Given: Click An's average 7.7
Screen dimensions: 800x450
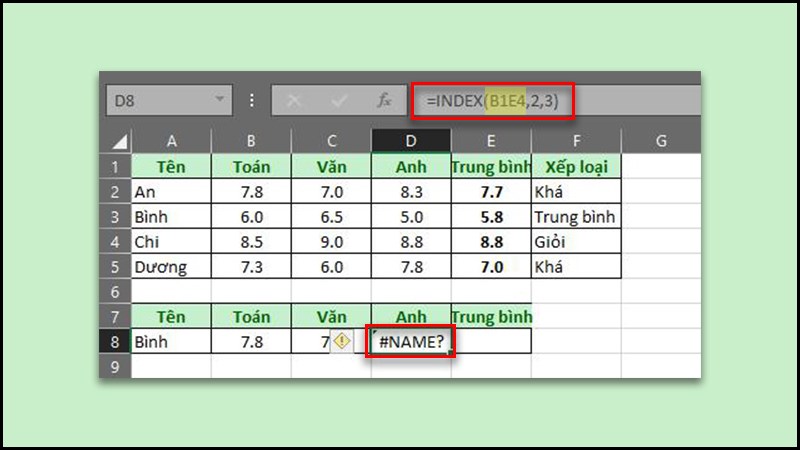Looking at the screenshot, I should 491,192.
